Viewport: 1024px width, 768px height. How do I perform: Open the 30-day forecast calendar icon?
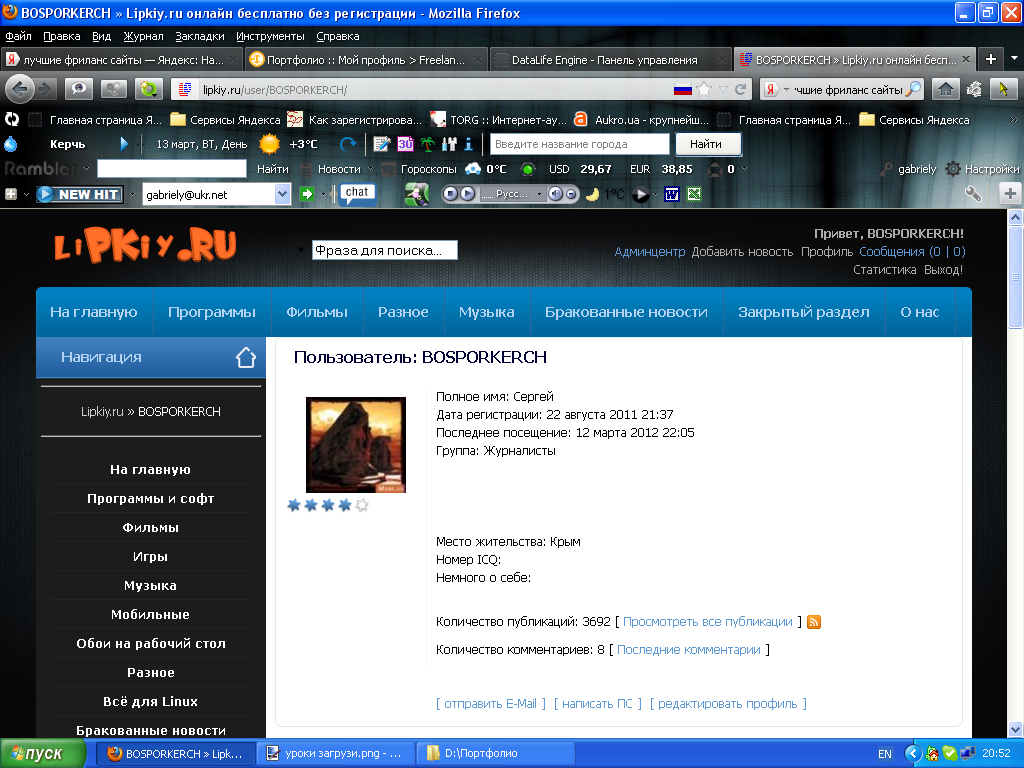tap(405, 144)
